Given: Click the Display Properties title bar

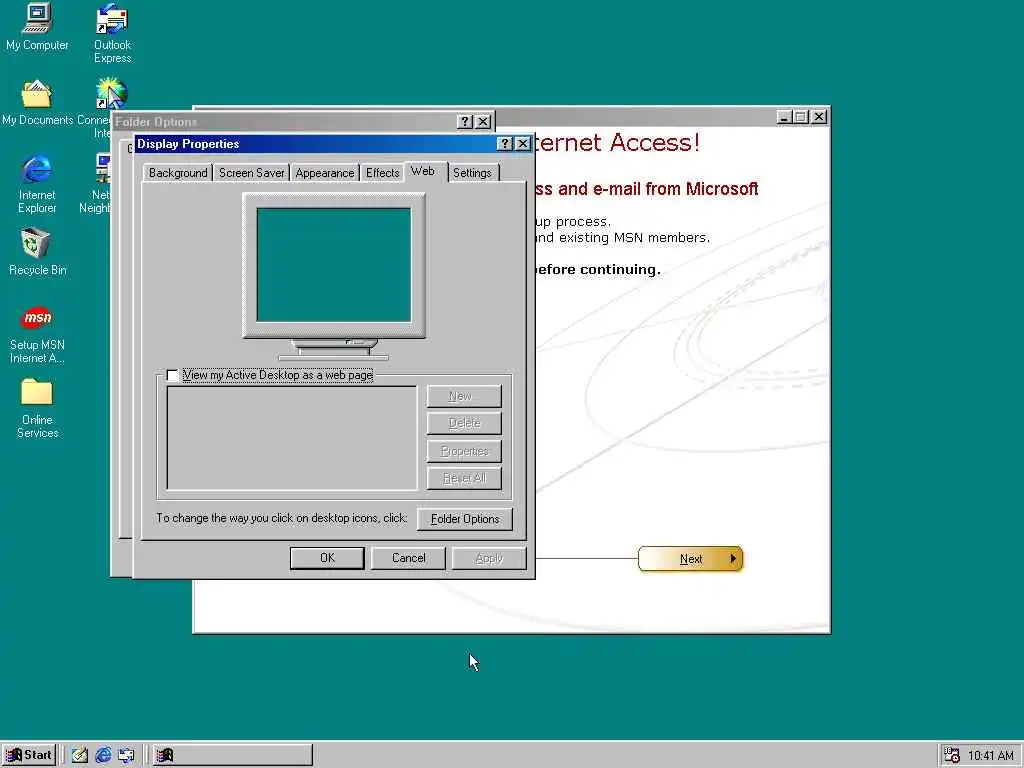Looking at the screenshot, I should (x=334, y=144).
